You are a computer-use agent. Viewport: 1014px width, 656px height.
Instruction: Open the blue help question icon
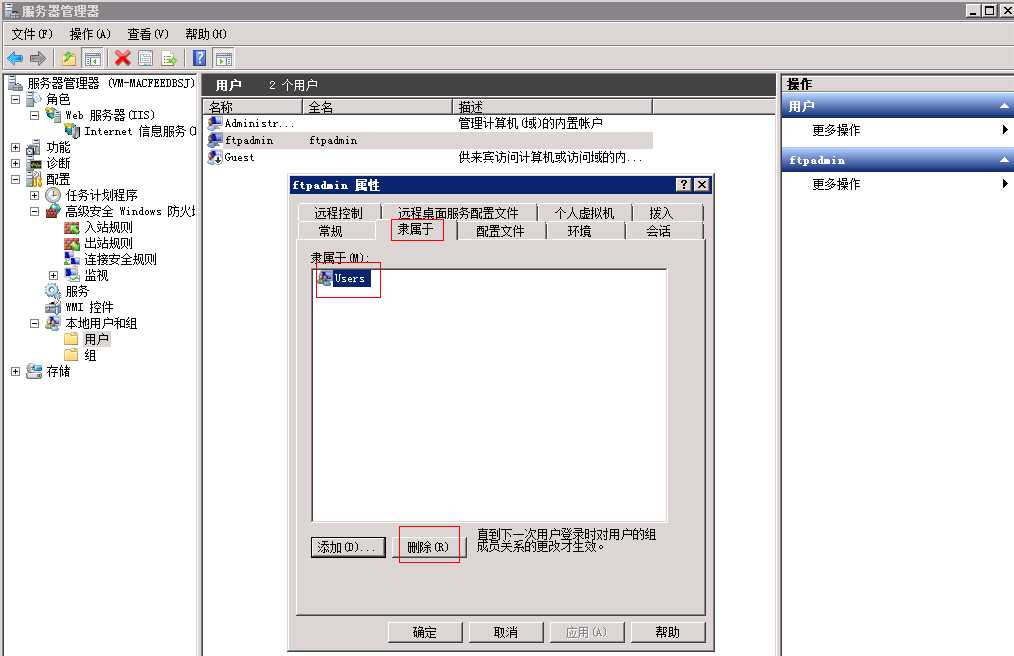pos(200,59)
